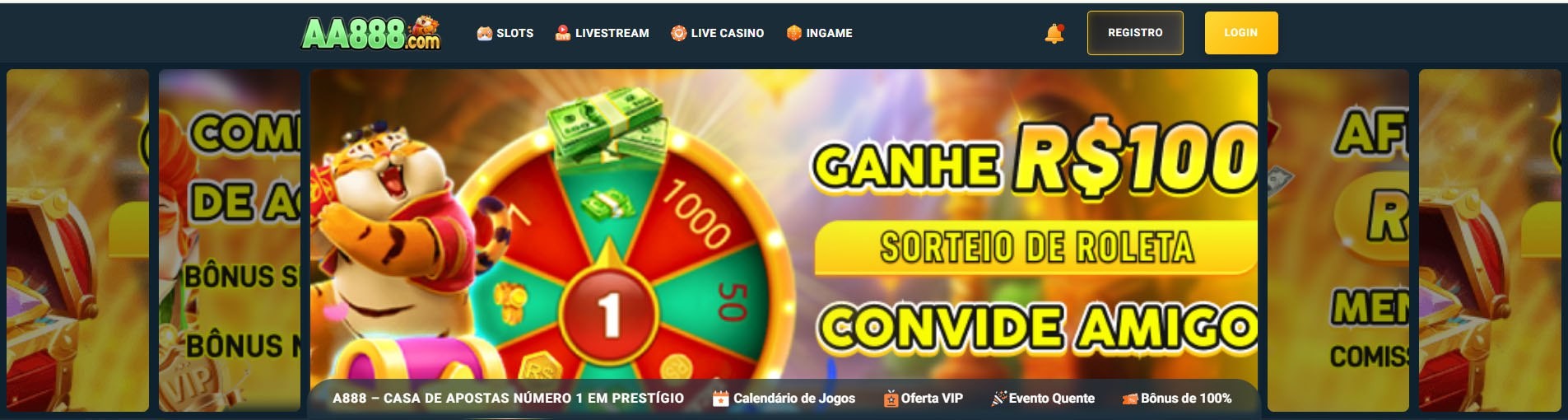Click the orange ingame cube icon

pyautogui.click(x=794, y=33)
